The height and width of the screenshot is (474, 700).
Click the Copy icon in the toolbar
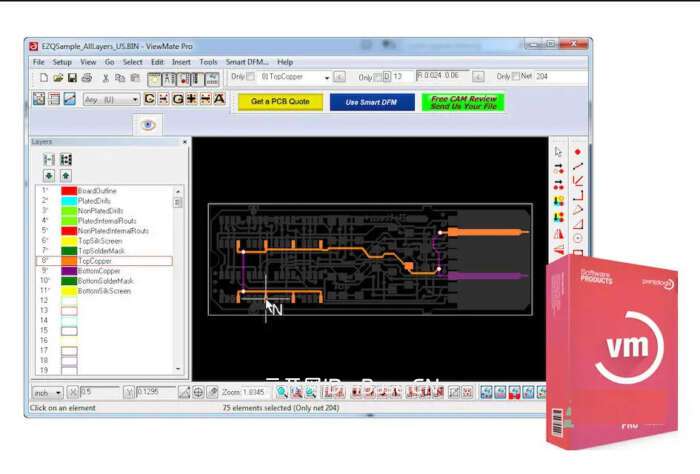(120, 78)
